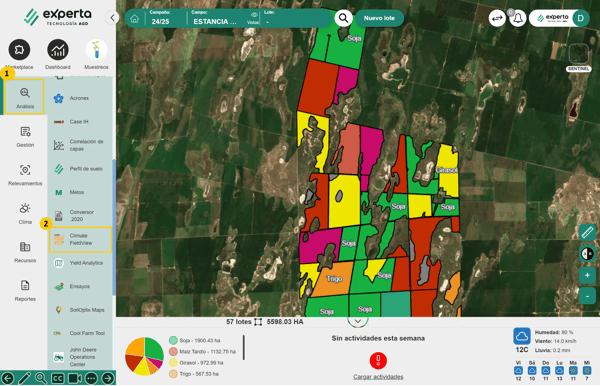Open the Muestreos test-tube icon
The image size is (600, 386).
pyautogui.click(x=96, y=50)
